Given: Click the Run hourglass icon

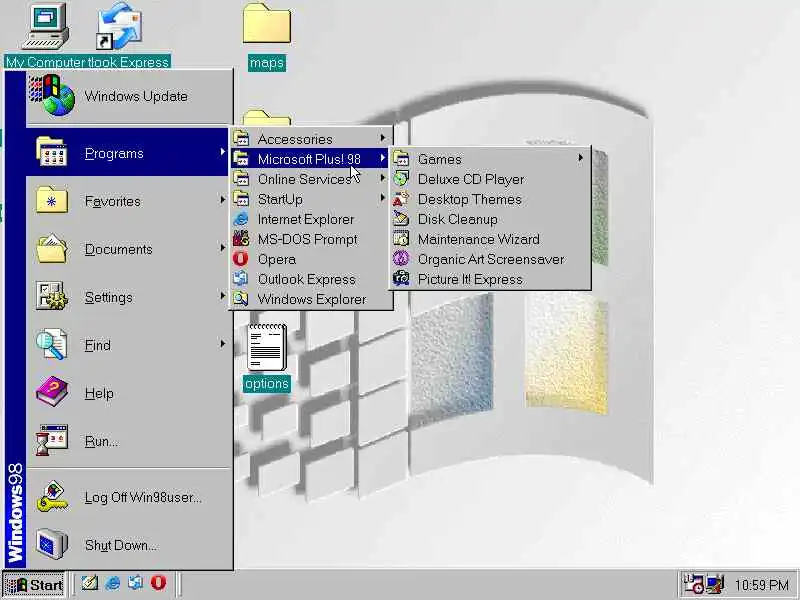Looking at the screenshot, I should [52, 440].
